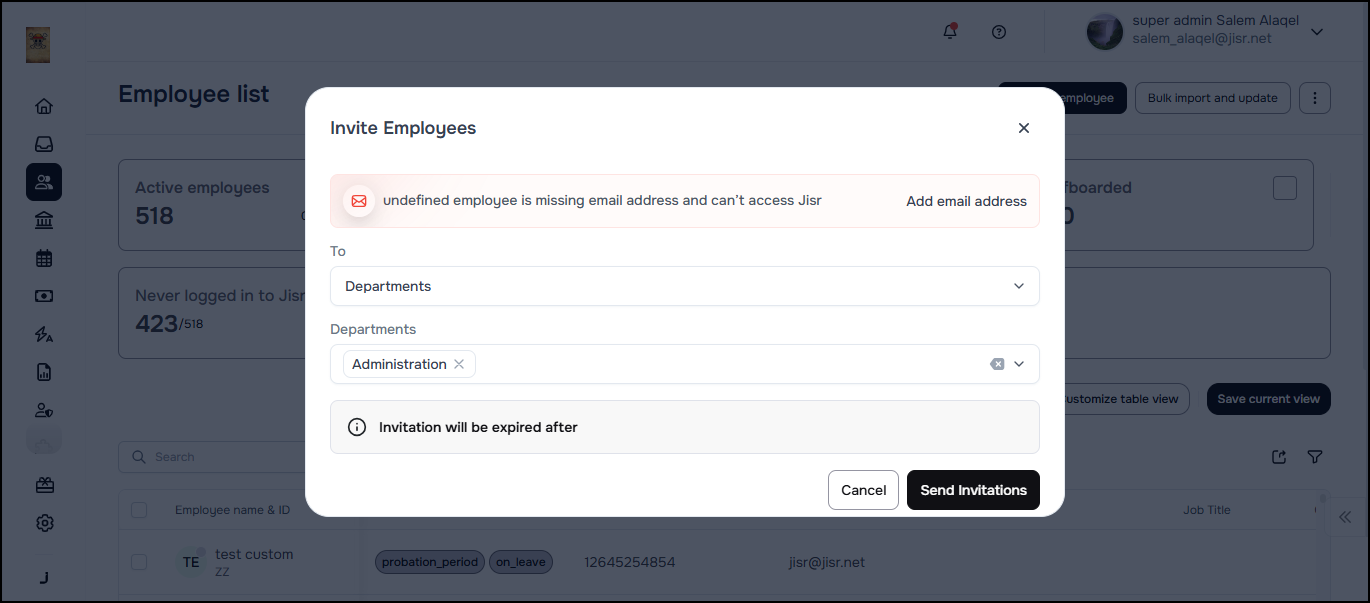Tick the select-all checkbox in table header
The height and width of the screenshot is (603, 1370).
point(139,510)
